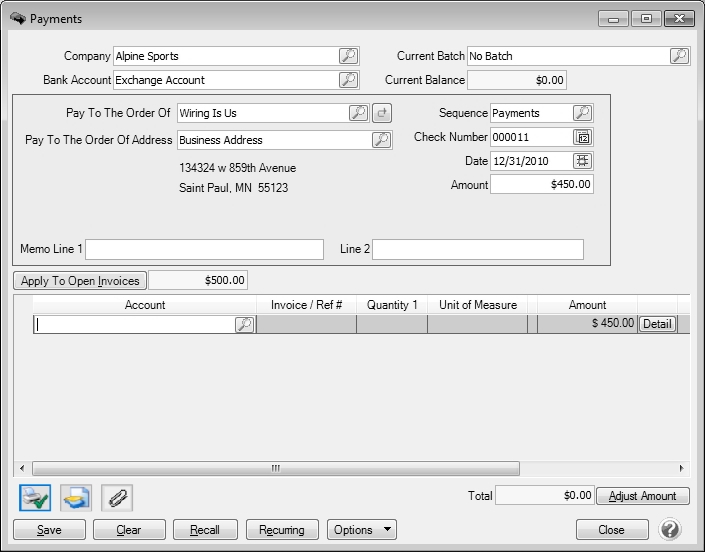Open Pay To The Order Of Address lookup icon

[382, 140]
